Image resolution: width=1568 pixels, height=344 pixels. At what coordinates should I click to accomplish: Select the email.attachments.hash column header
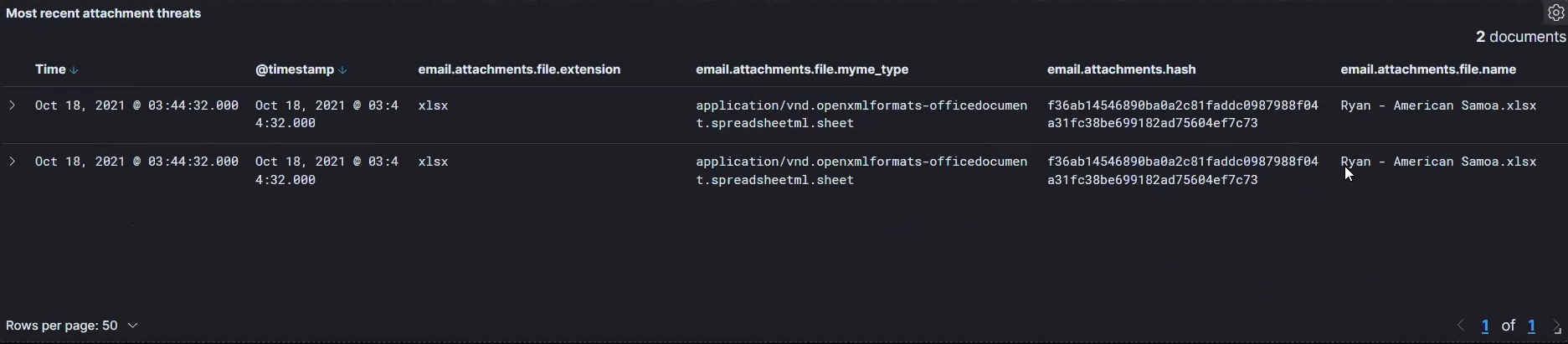1121,69
